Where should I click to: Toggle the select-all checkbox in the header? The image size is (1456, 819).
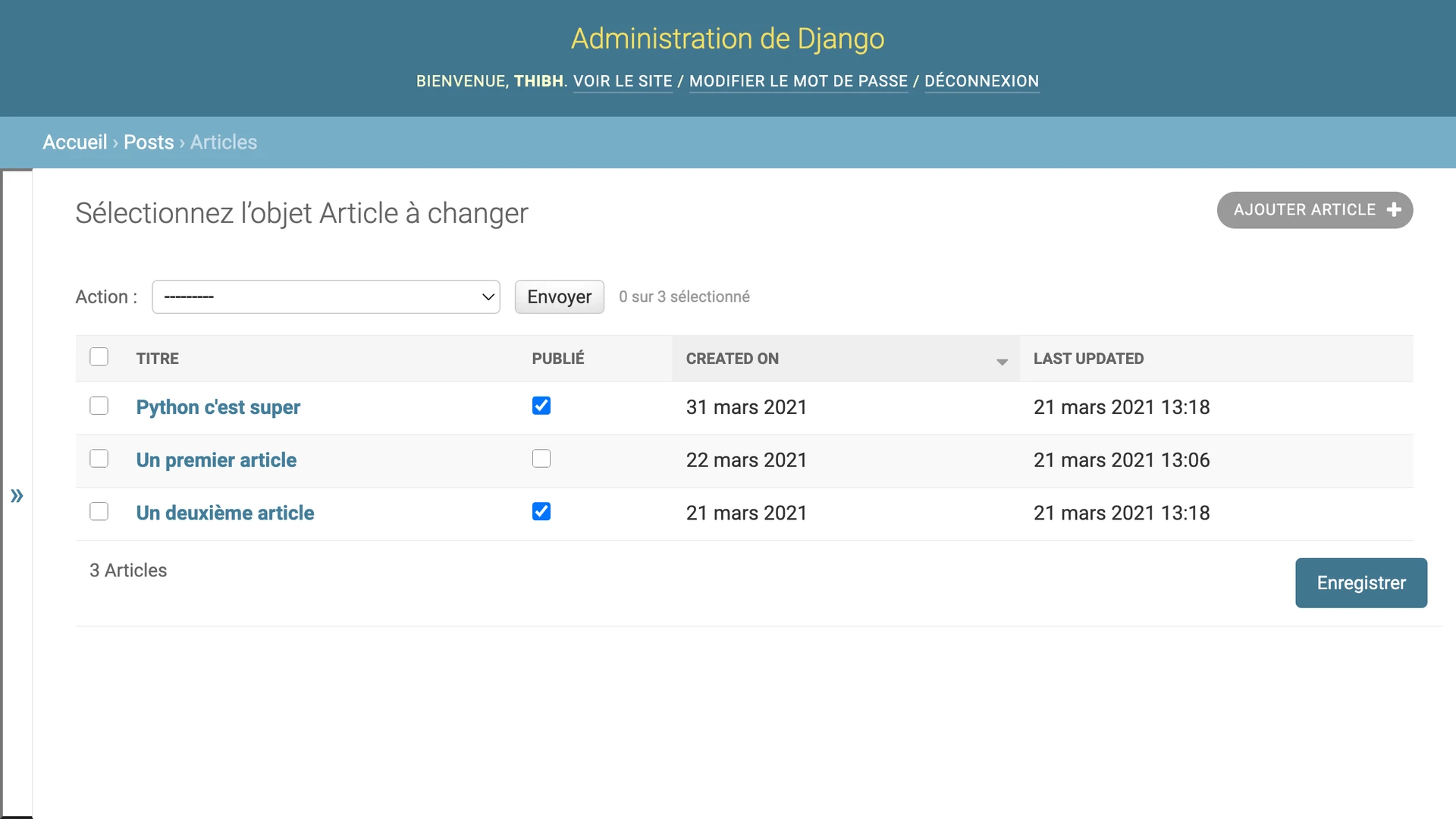(99, 356)
